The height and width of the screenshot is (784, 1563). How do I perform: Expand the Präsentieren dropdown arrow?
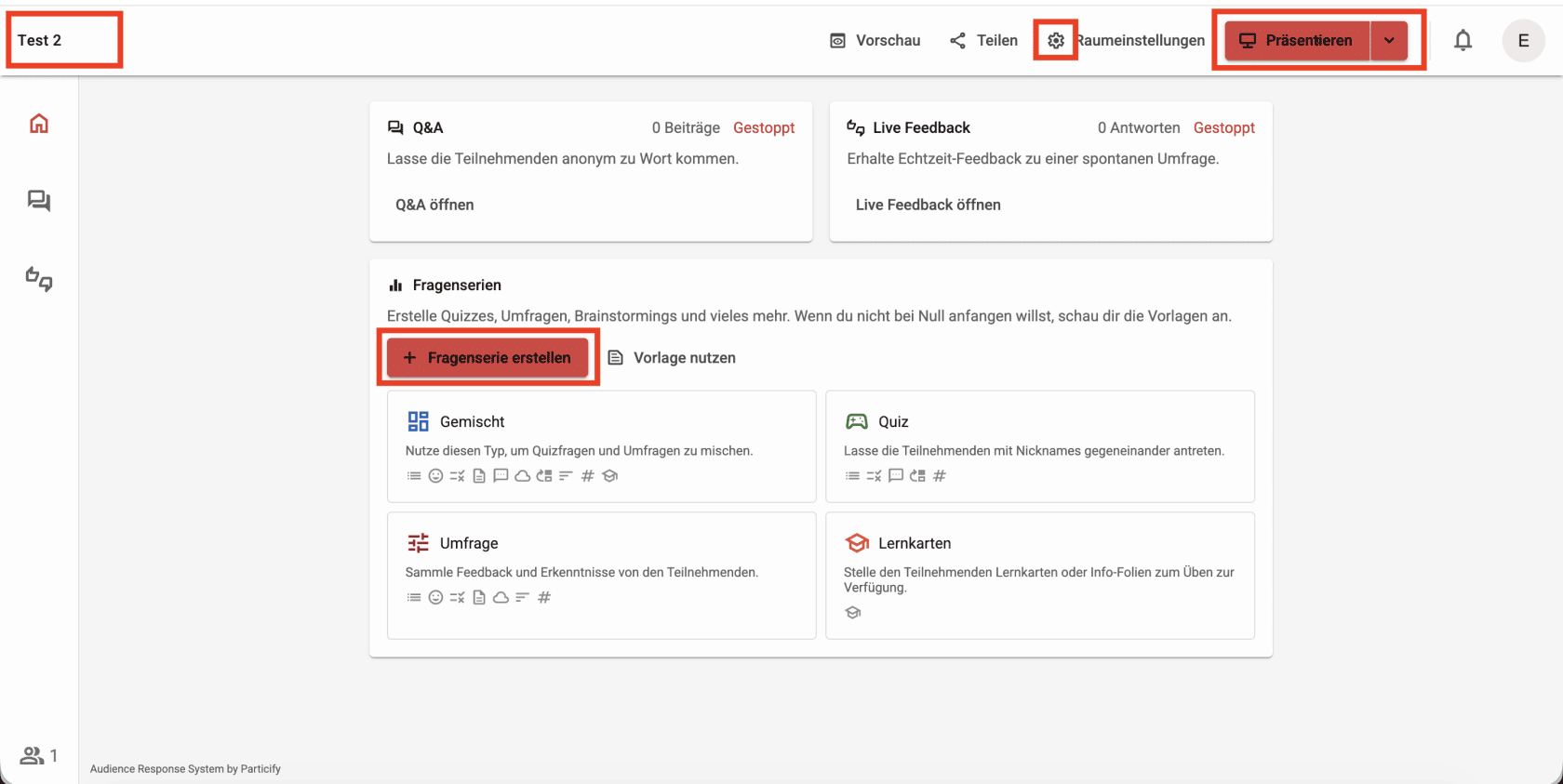(1389, 41)
